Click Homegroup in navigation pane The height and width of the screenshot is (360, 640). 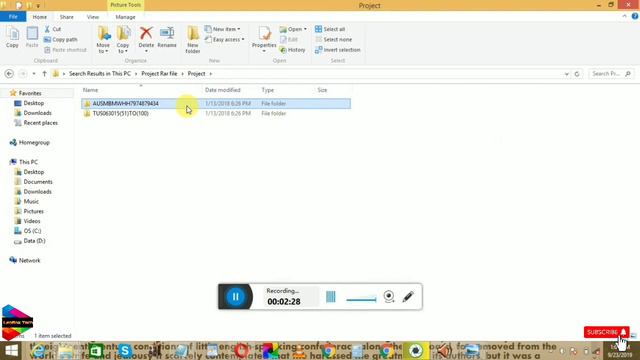[x=34, y=142]
